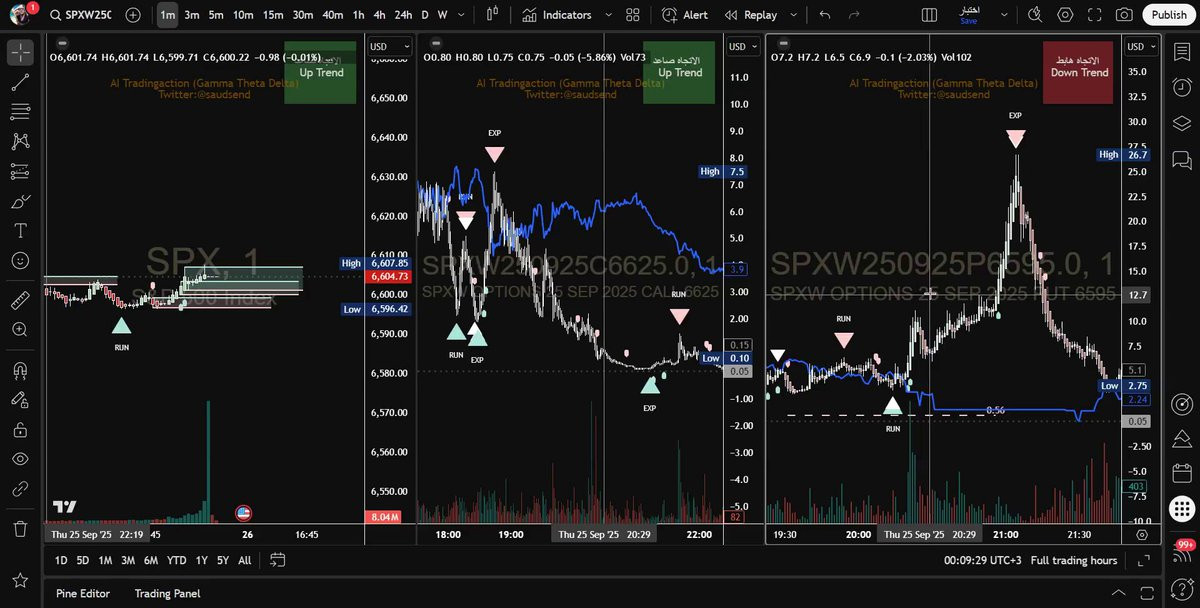Start bar Replay mode

pyautogui.click(x=752, y=15)
